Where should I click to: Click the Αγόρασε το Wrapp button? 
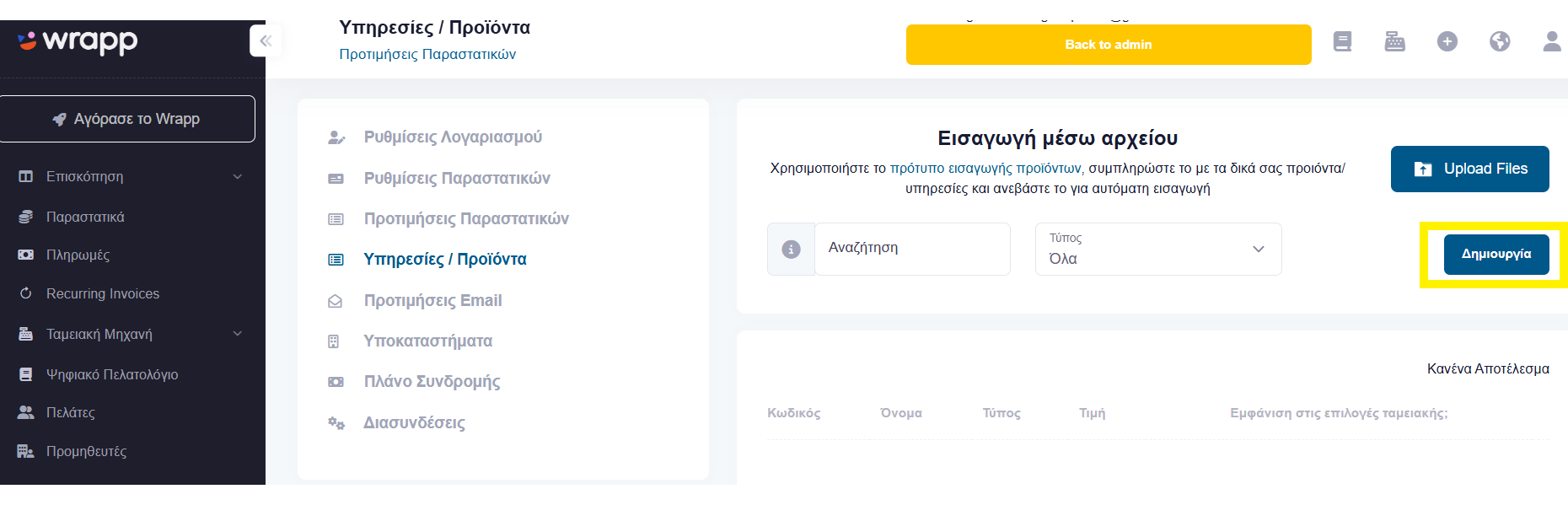coord(127,119)
